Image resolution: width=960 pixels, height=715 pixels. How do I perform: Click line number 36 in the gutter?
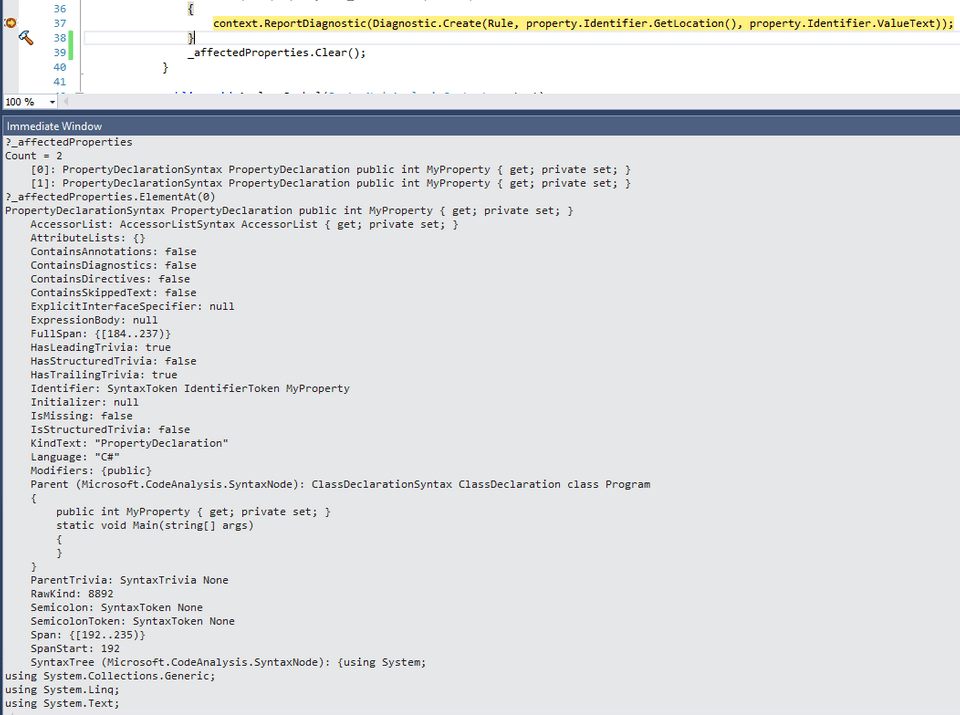coord(60,9)
